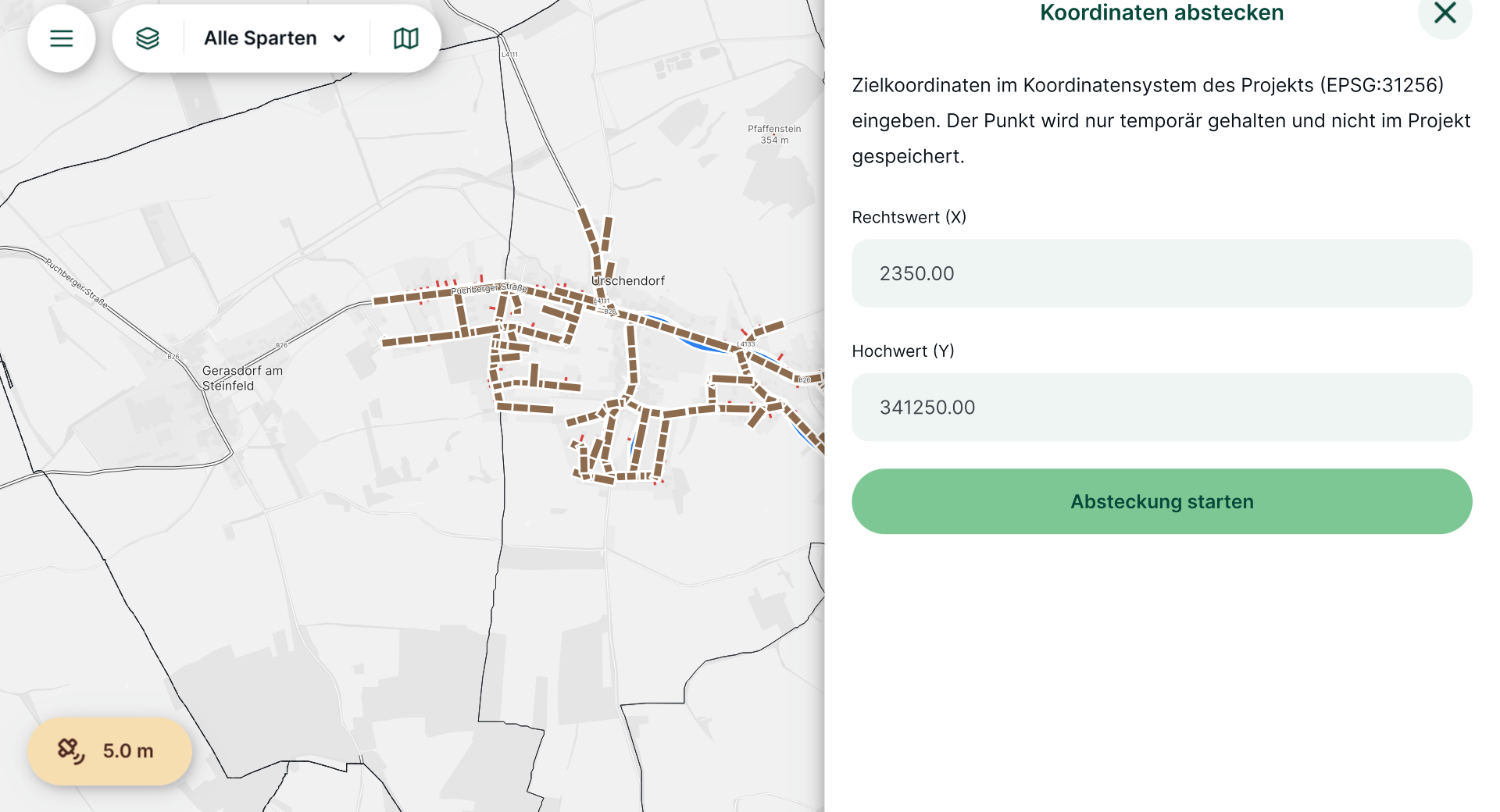Select the Gerasdorf am Steinfeld label
The image size is (1500, 812).
(x=242, y=378)
